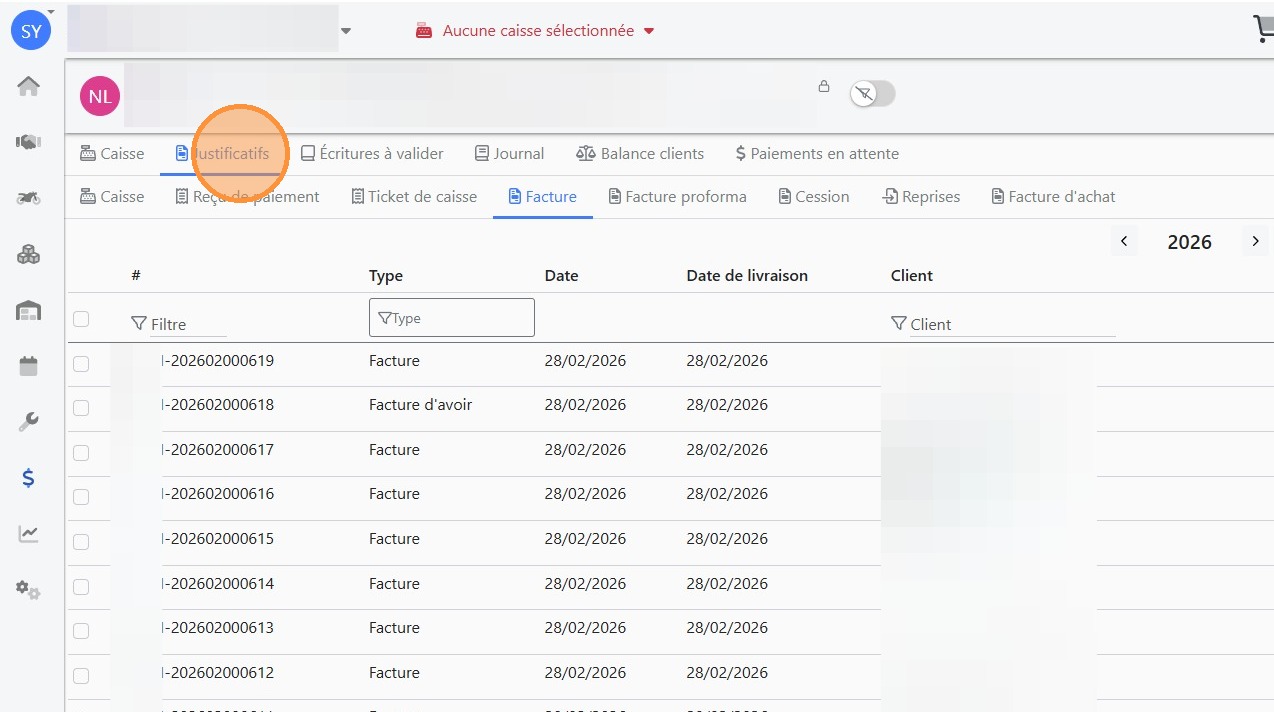Switch to the Journal tab
The height and width of the screenshot is (712, 1274).
pos(509,154)
